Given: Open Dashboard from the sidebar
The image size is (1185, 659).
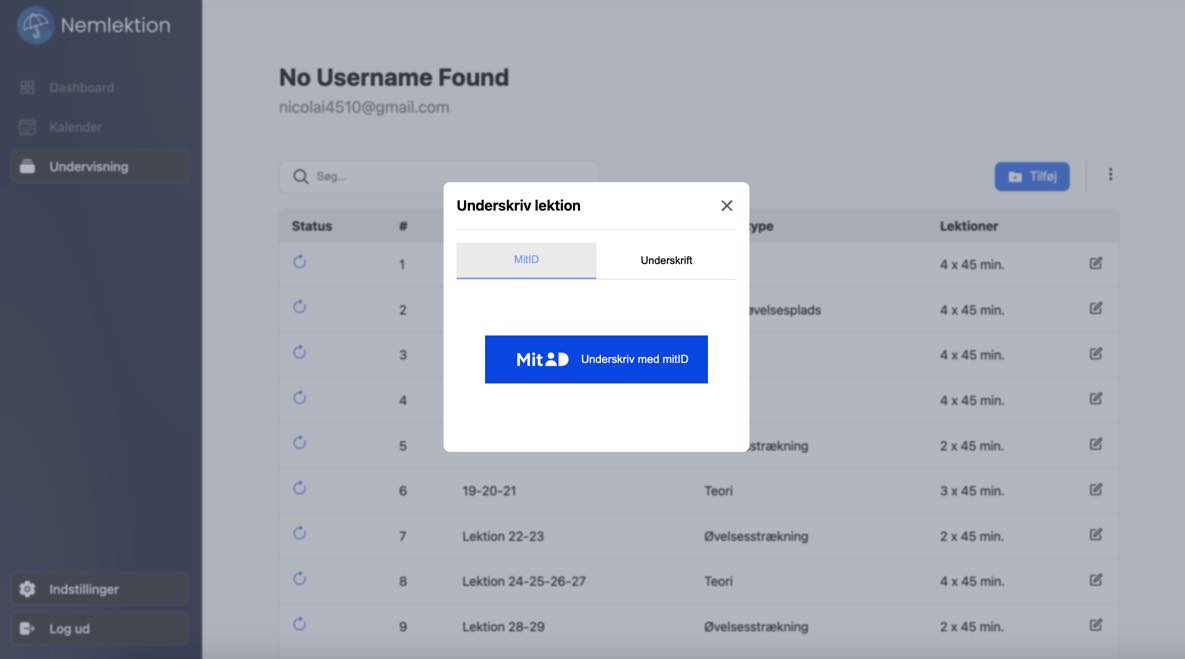Looking at the screenshot, I should (x=81, y=88).
